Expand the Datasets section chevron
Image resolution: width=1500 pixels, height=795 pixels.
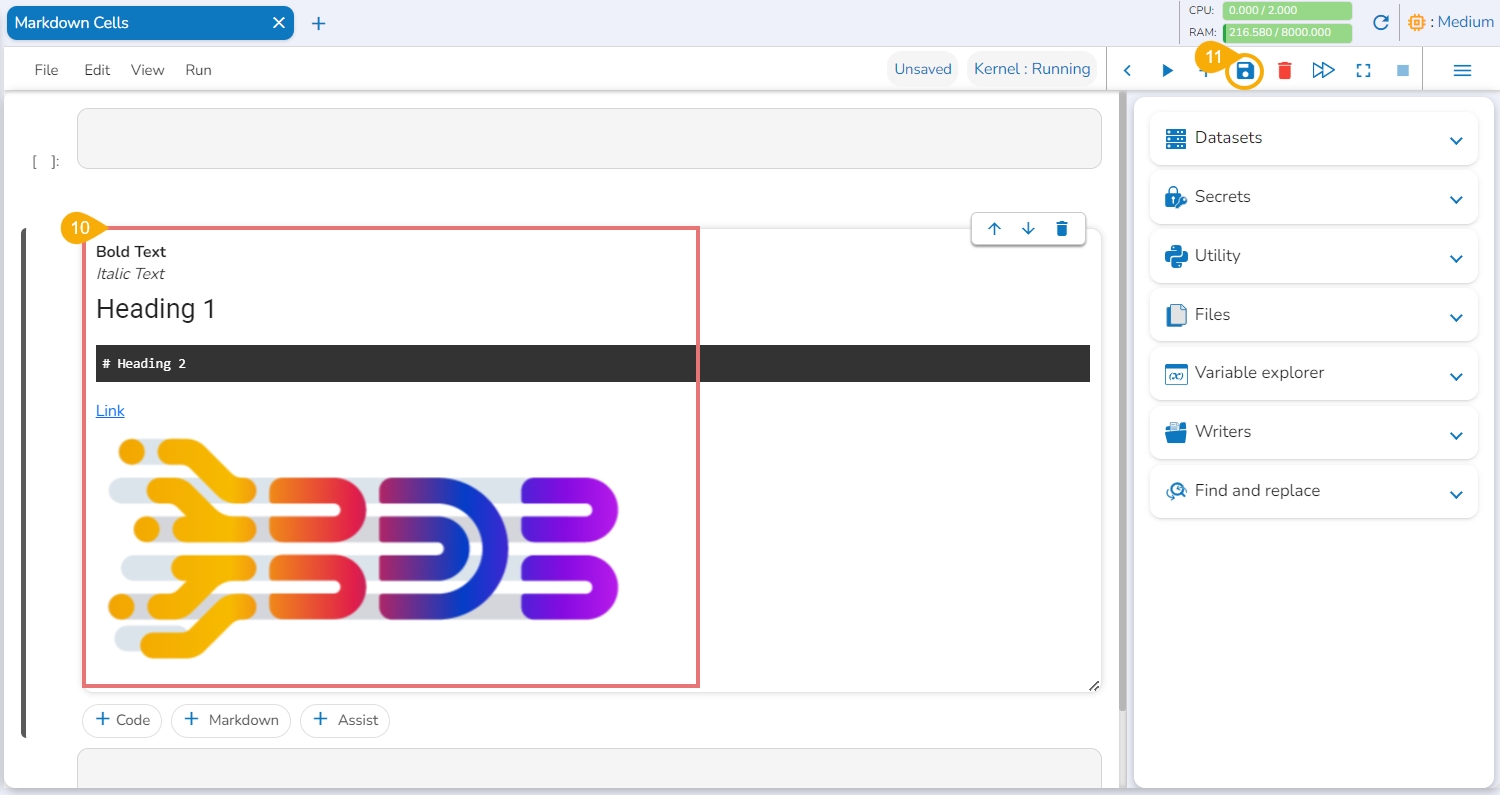(x=1456, y=141)
